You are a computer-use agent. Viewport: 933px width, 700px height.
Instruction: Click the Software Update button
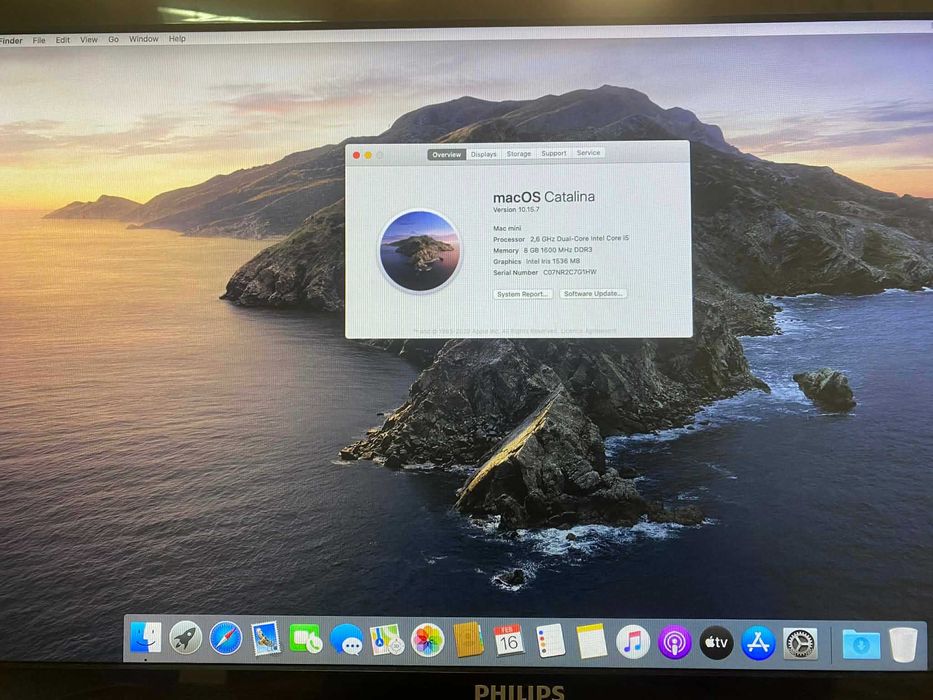[593, 293]
